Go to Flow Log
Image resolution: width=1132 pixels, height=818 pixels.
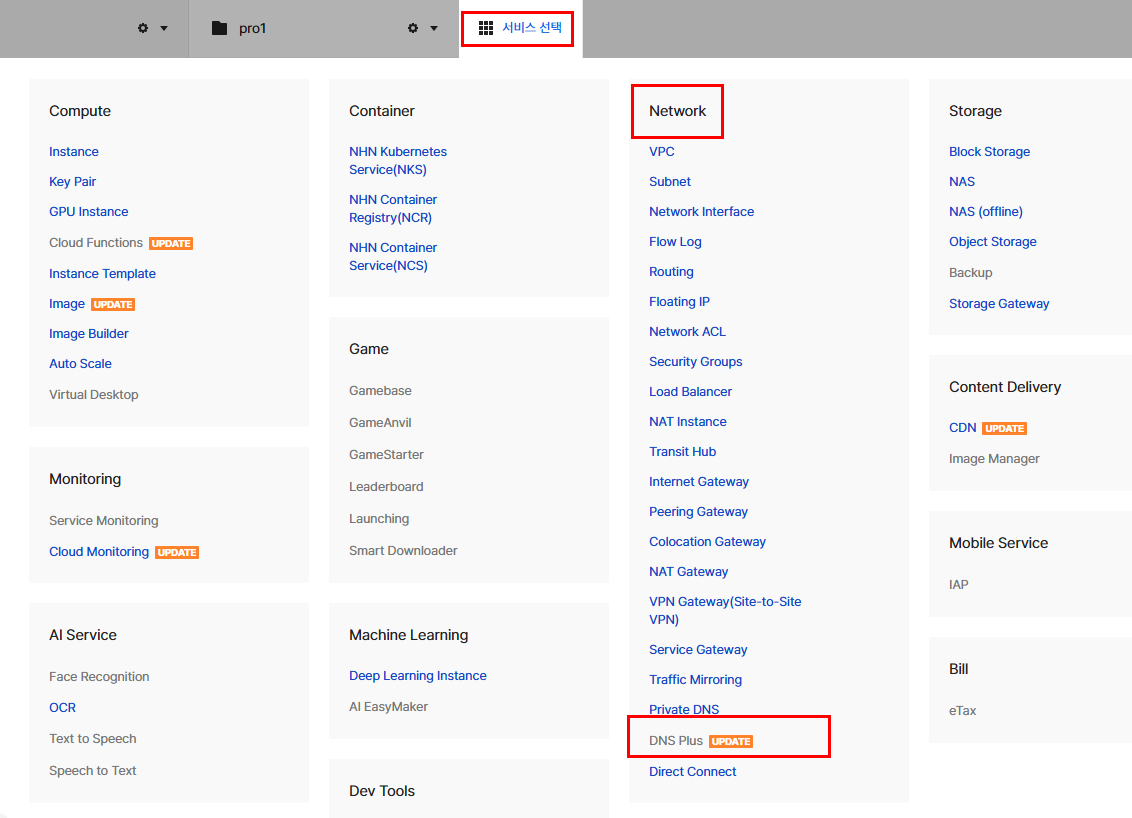point(675,242)
